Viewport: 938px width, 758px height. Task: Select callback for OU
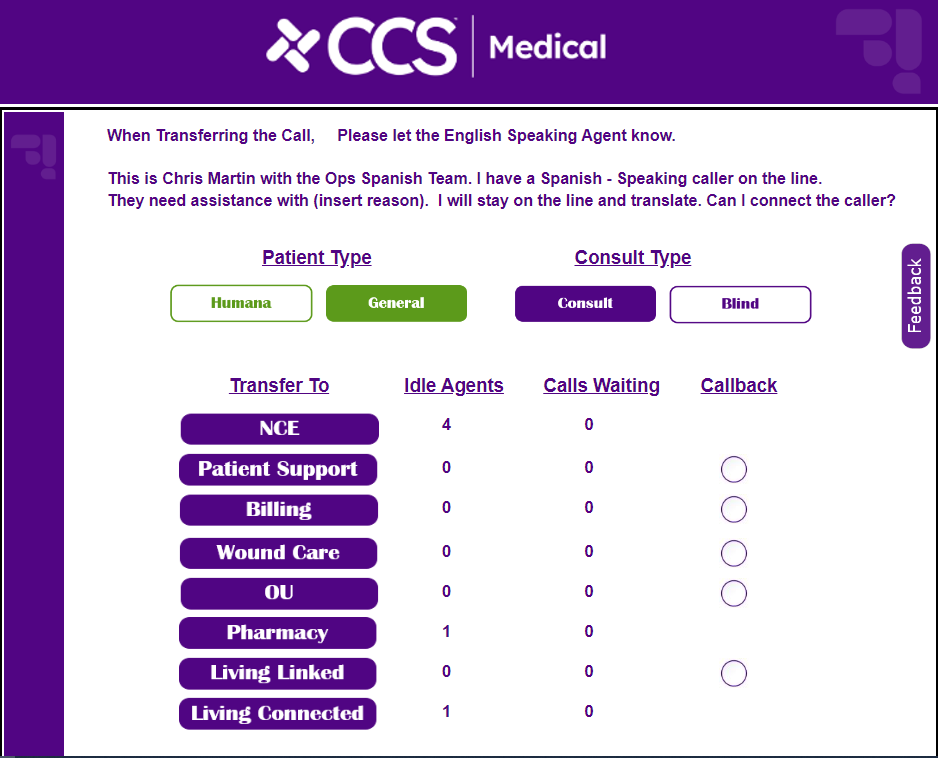734,593
